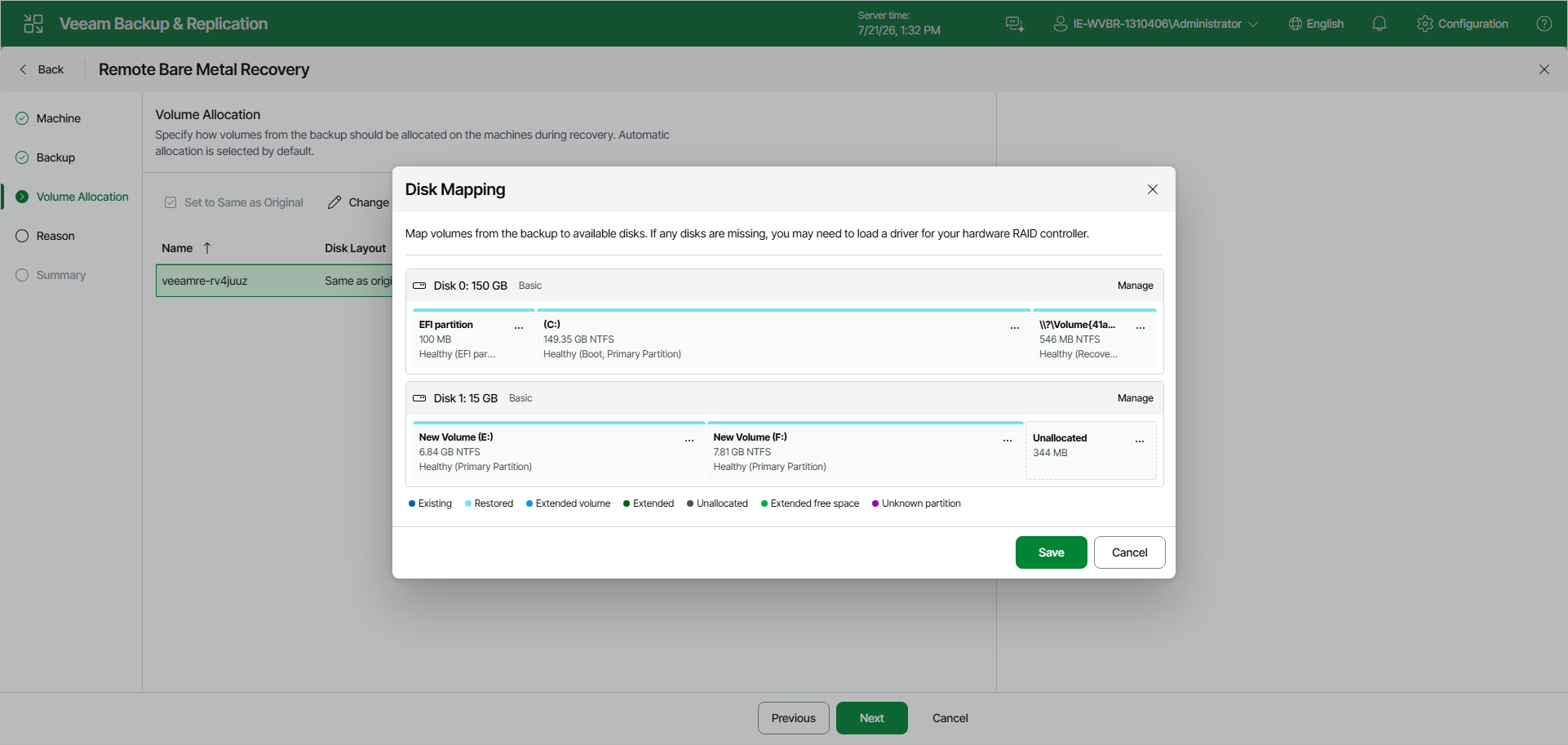Click the Back arrow icon
Screen dimensions: 1568x745
(23, 69)
